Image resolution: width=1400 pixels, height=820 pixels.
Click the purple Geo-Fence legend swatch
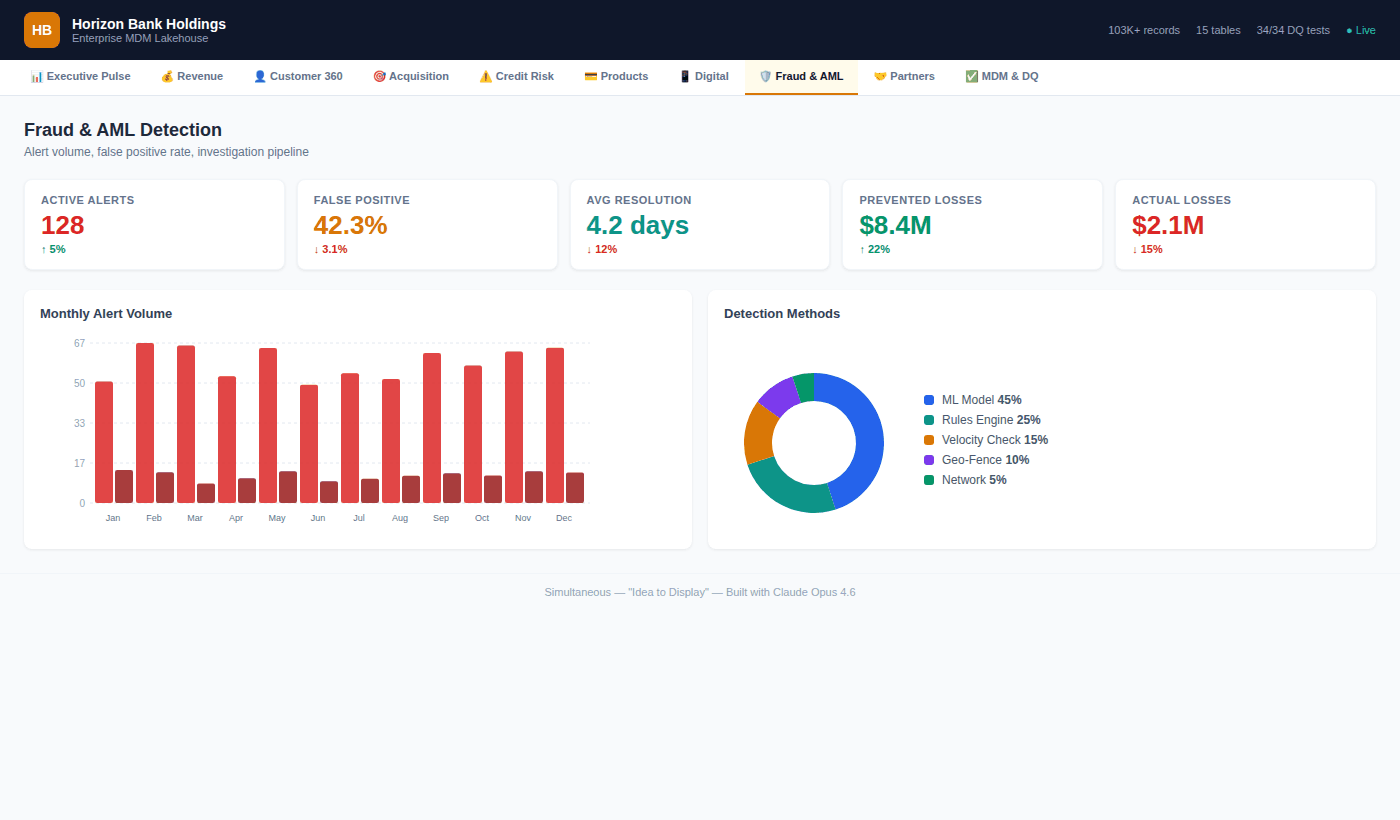point(929,460)
